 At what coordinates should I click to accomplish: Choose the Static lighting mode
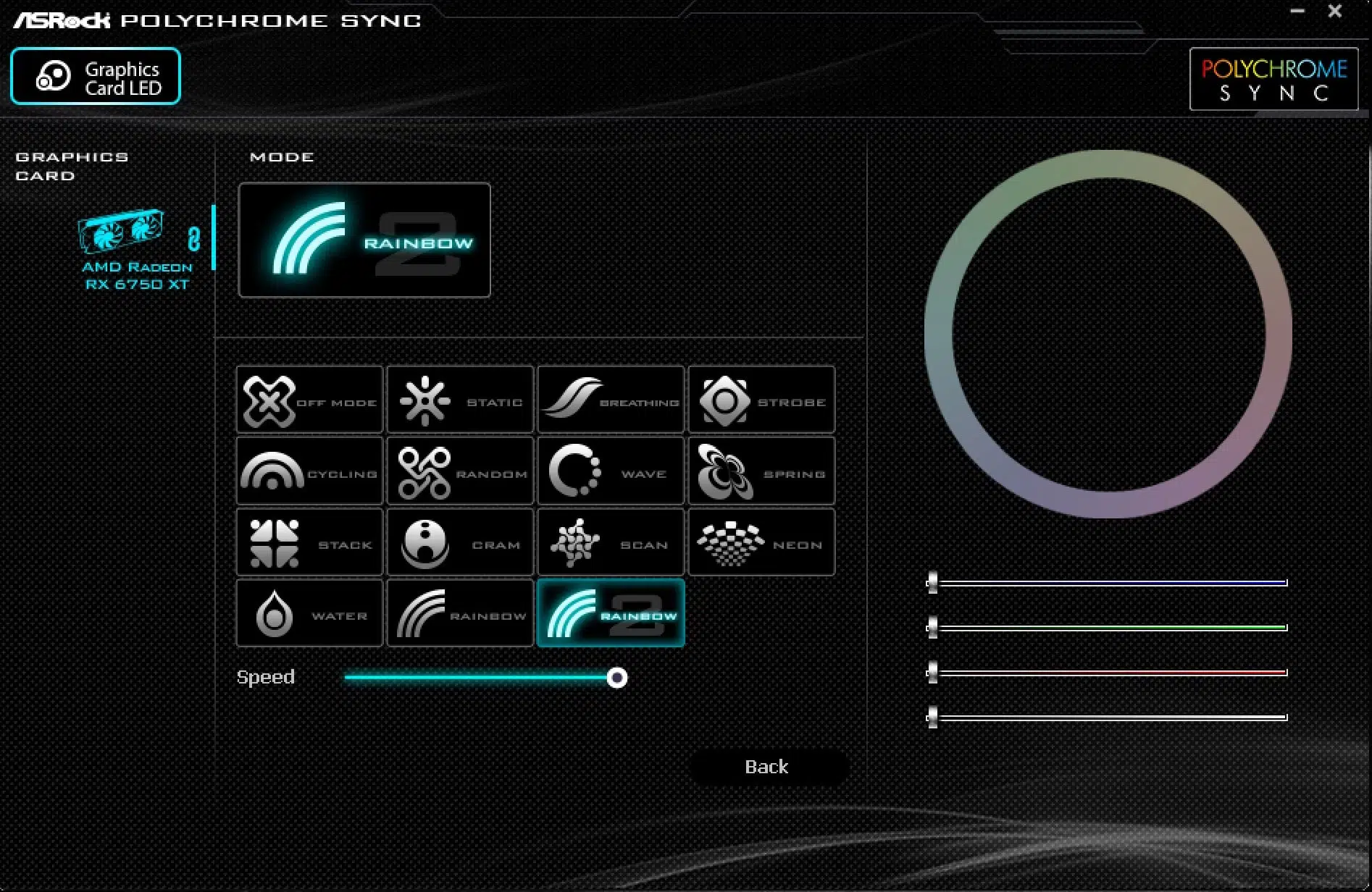(x=460, y=400)
